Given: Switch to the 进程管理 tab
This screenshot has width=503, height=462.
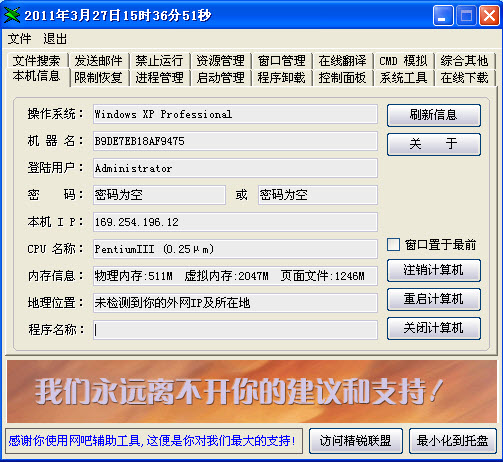Looking at the screenshot, I should point(159,78).
